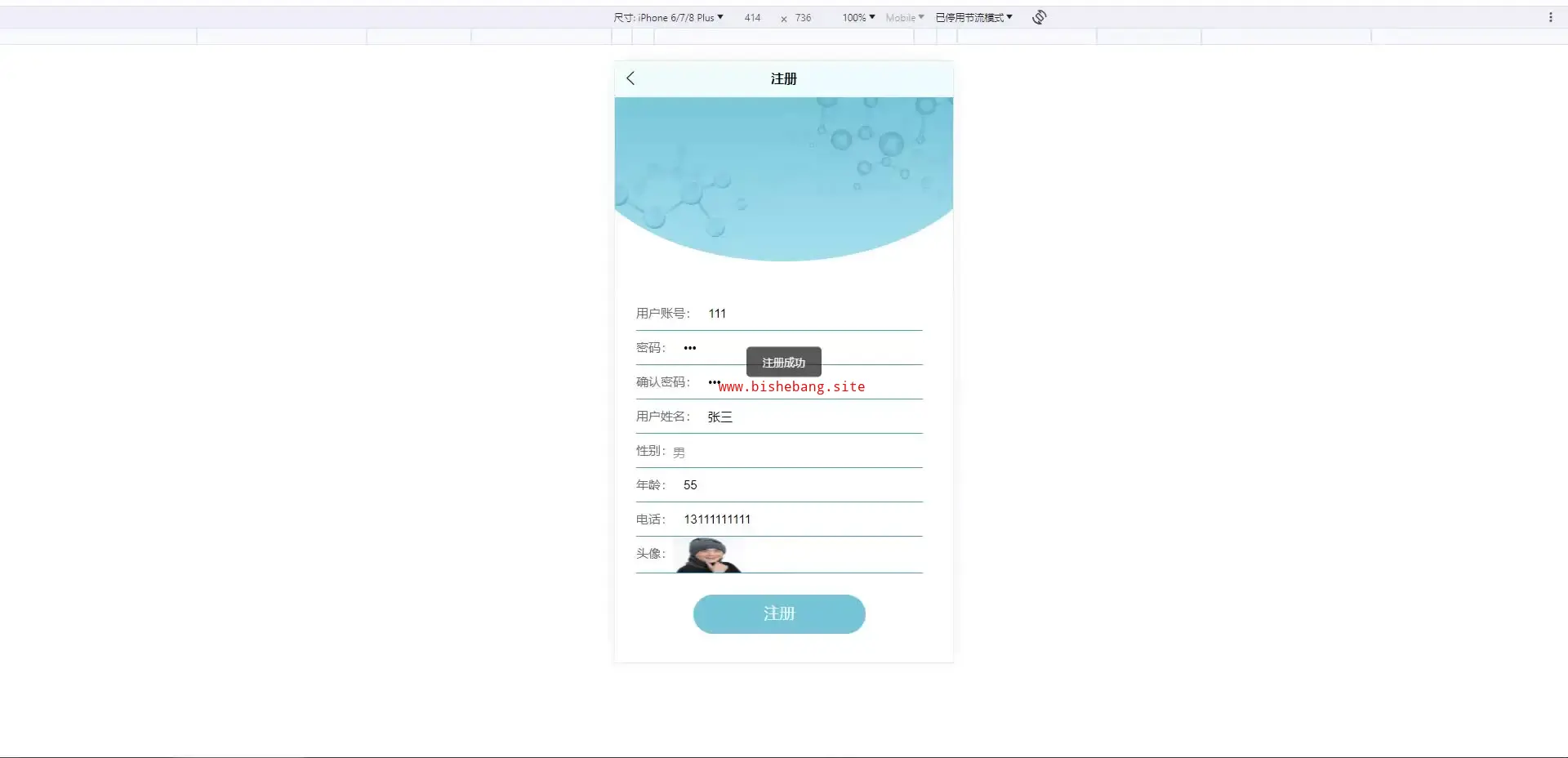Click the viewport width field 414
The width and height of the screenshot is (1568, 758).
pyautogui.click(x=752, y=17)
